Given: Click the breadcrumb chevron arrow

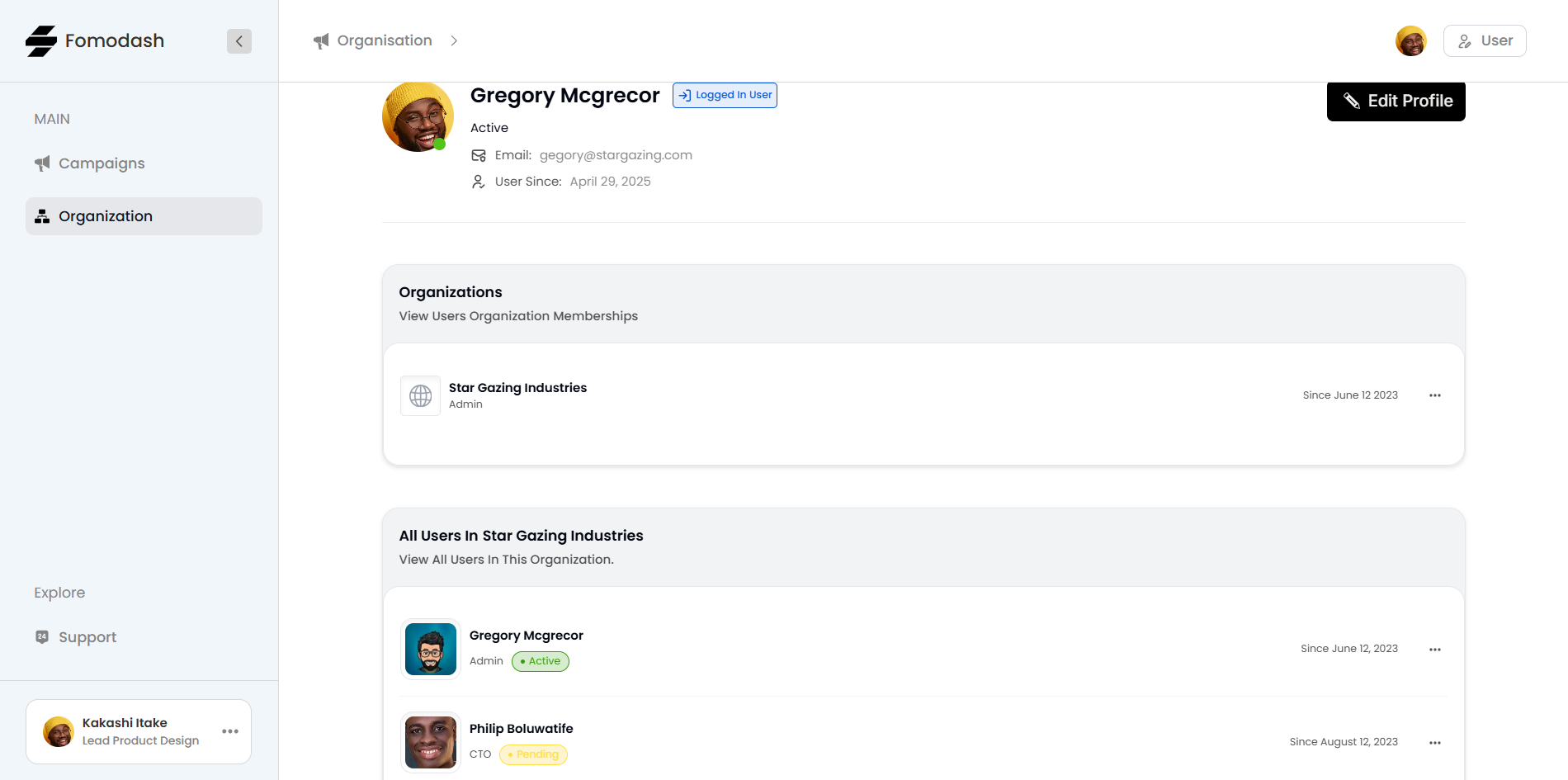Looking at the screenshot, I should [454, 41].
